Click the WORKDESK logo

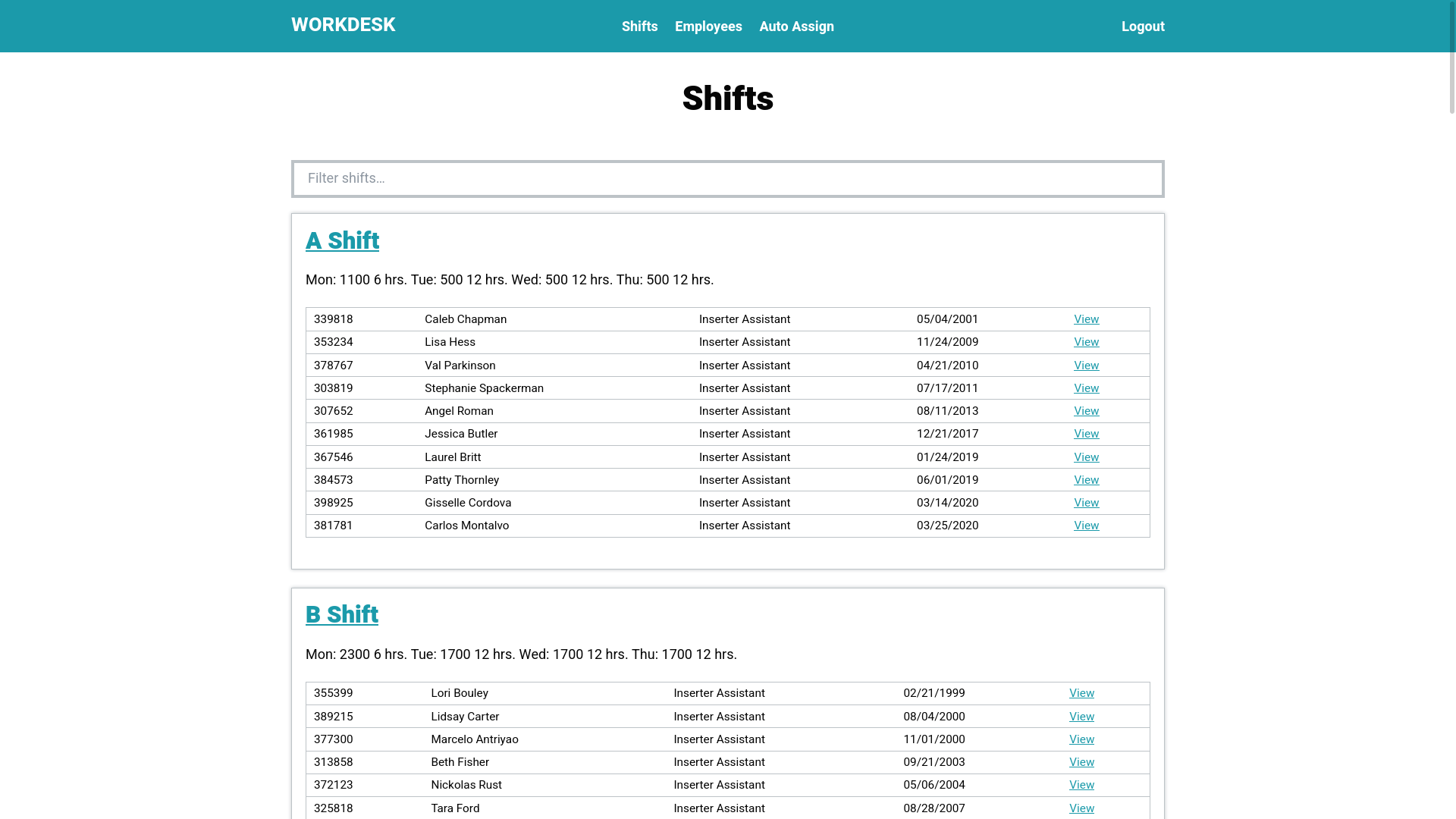tap(343, 25)
